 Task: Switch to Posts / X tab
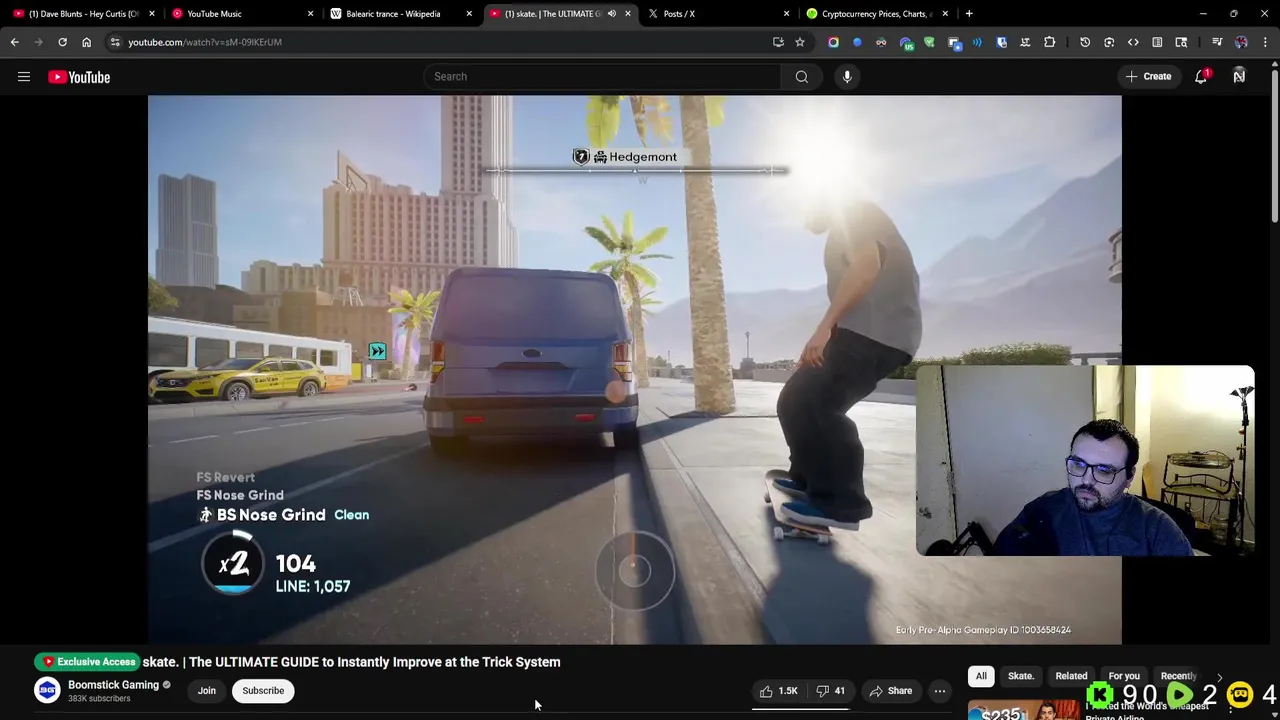tap(679, 14)
